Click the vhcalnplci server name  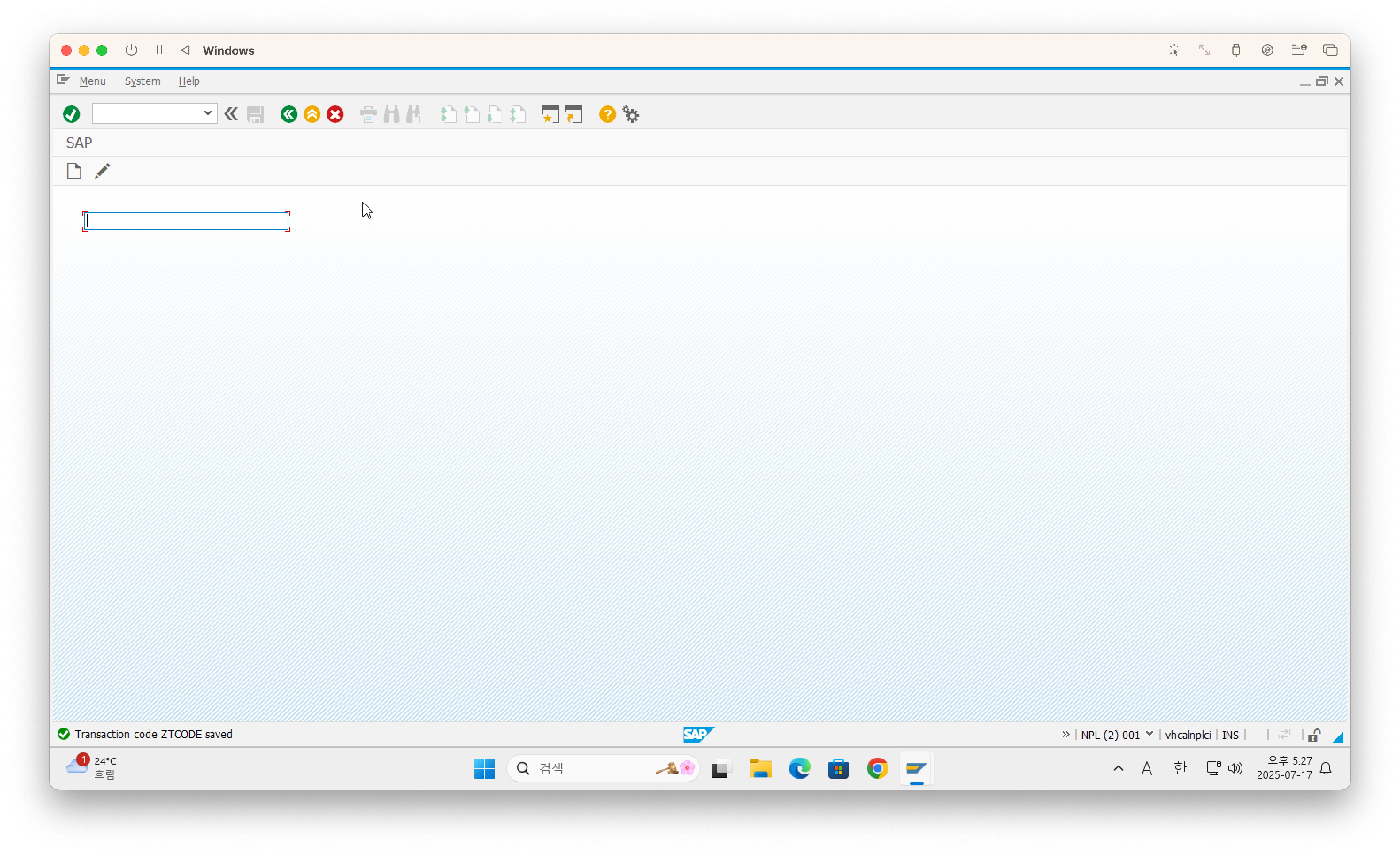pyautogui.click(x=1188, y=735)
